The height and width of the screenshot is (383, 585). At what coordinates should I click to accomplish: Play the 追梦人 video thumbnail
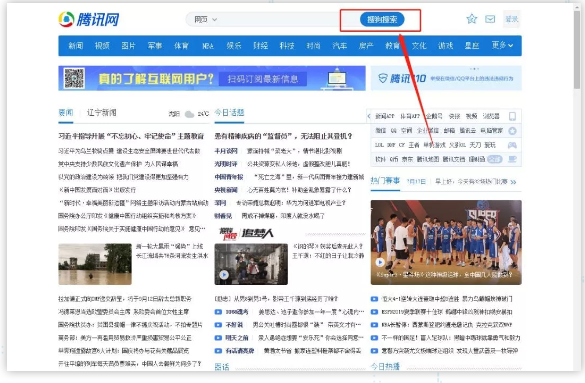coord(251,264)
